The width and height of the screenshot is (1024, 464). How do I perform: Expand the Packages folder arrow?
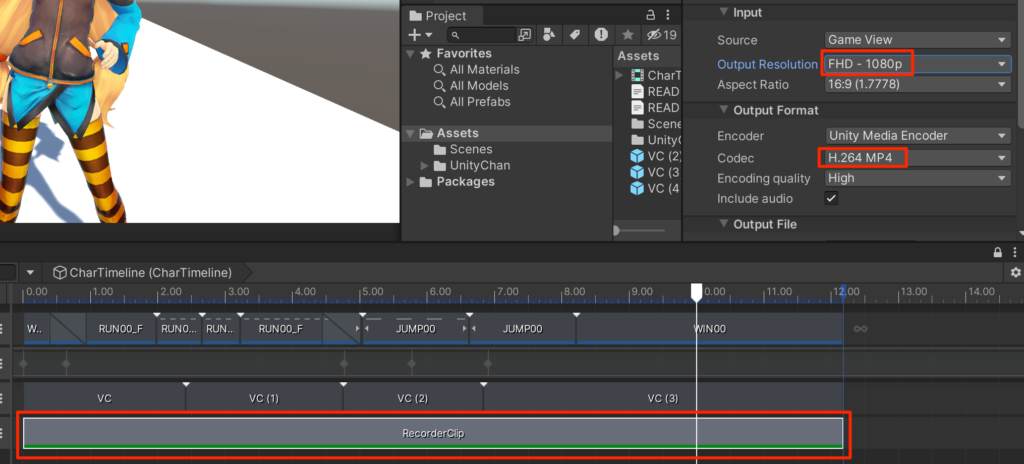[410, 182]
